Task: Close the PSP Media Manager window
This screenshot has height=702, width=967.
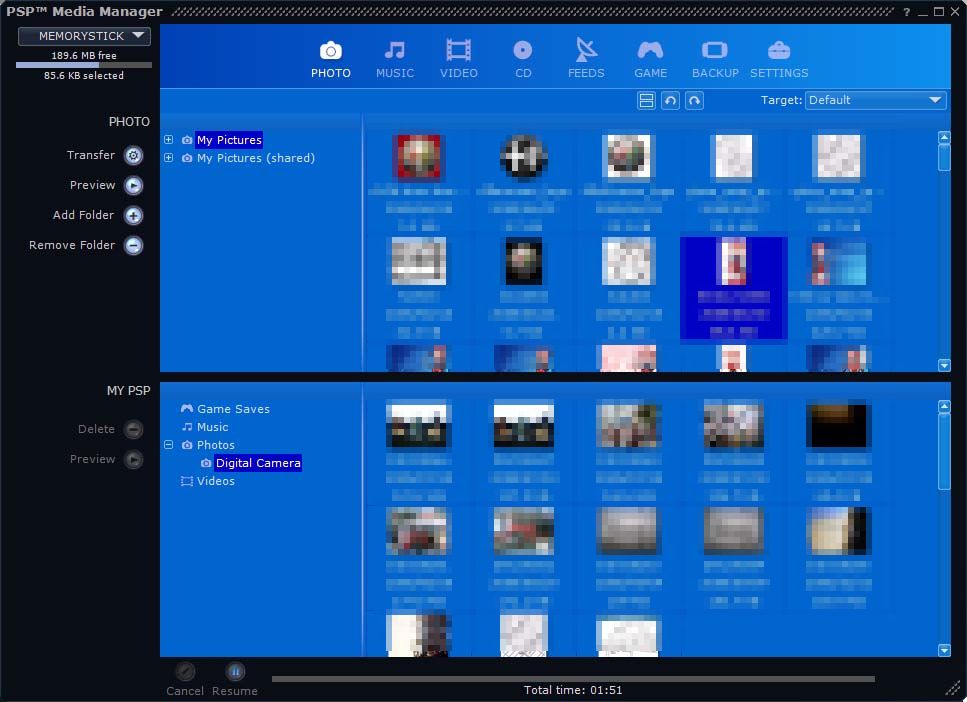Action: pos(955,12)
